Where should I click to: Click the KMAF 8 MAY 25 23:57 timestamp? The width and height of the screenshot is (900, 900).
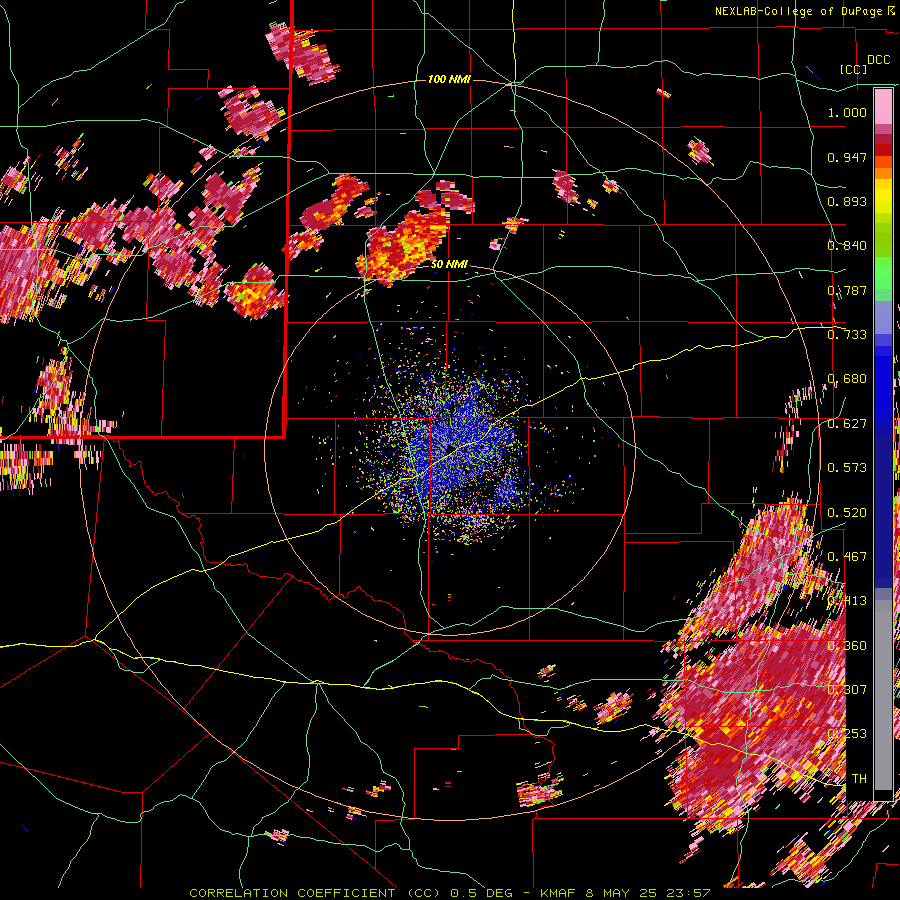click(x=625, y=893)
